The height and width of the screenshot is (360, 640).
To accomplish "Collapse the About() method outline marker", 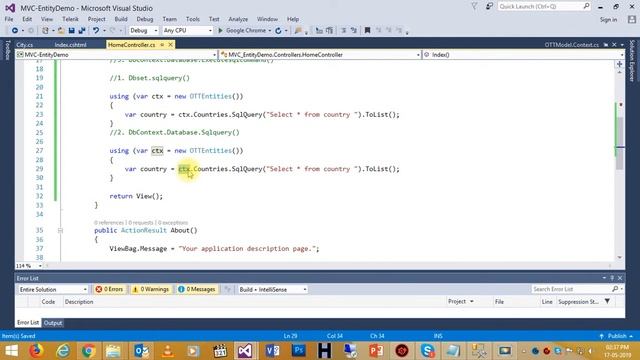I will (x=60, y=231).
